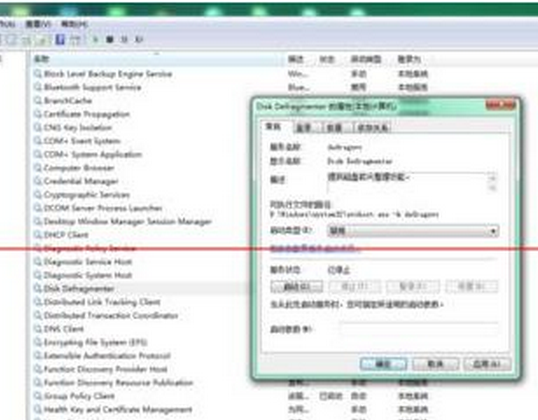The width and height of the screenshot is (538, 420).
Task: Select the DNS Client service icon
Action: [x=37, y=329]
